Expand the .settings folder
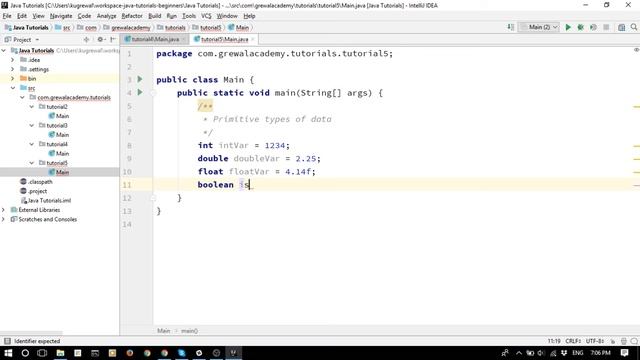The width and height of the screenshot is (640, 360). 13,69
